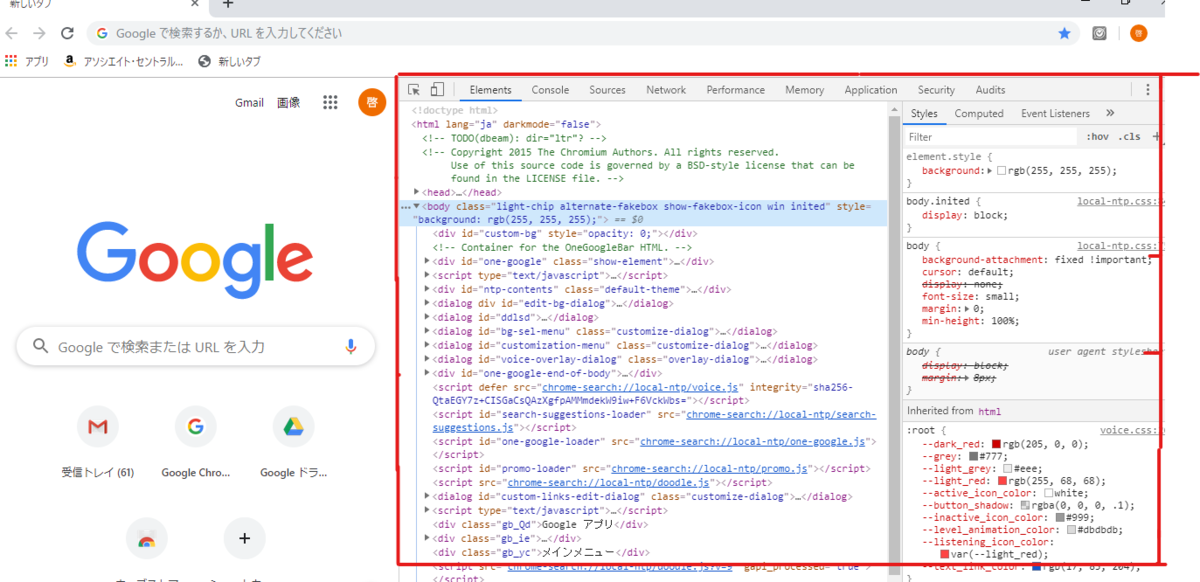Viewport: 1200px width, 582px height.
Task: Expand the dialog id edit-bg-dialog node
Action: tap(428, 304)
